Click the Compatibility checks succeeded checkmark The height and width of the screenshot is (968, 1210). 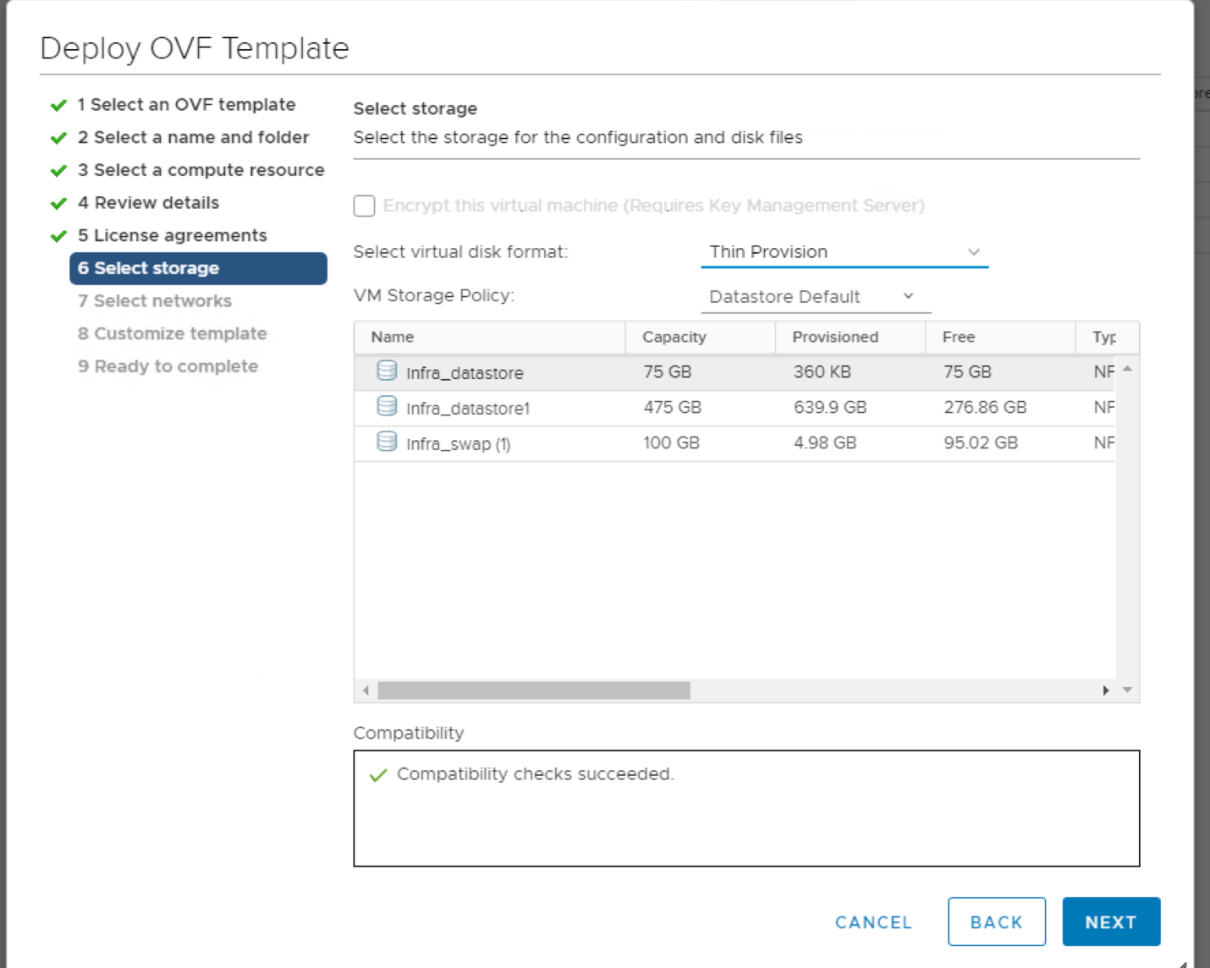[378, 775]
